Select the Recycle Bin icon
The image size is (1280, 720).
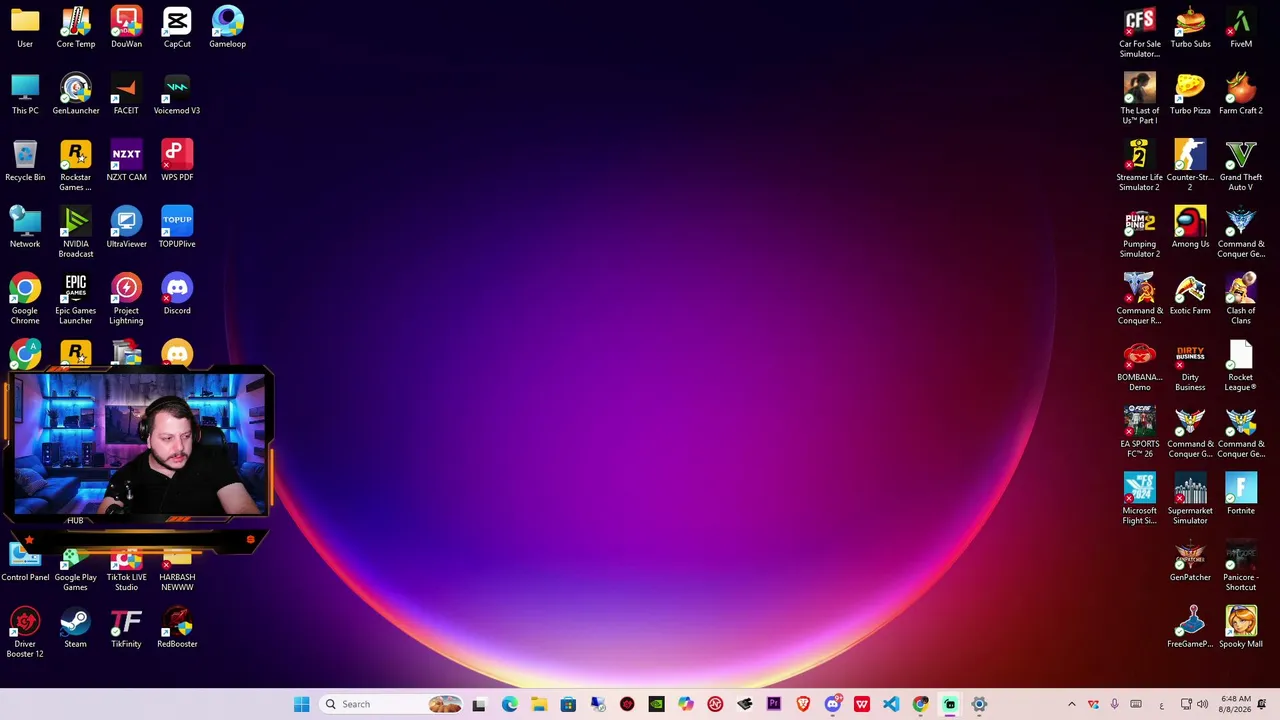coord(25,161)
